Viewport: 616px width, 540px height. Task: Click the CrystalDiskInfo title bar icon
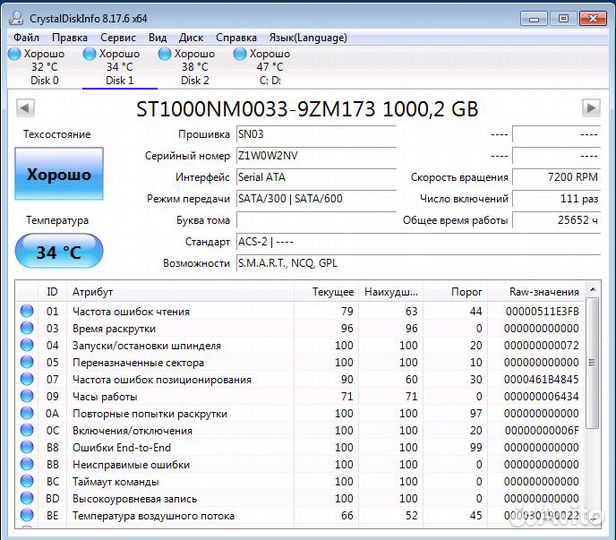[x=16, y=18]
